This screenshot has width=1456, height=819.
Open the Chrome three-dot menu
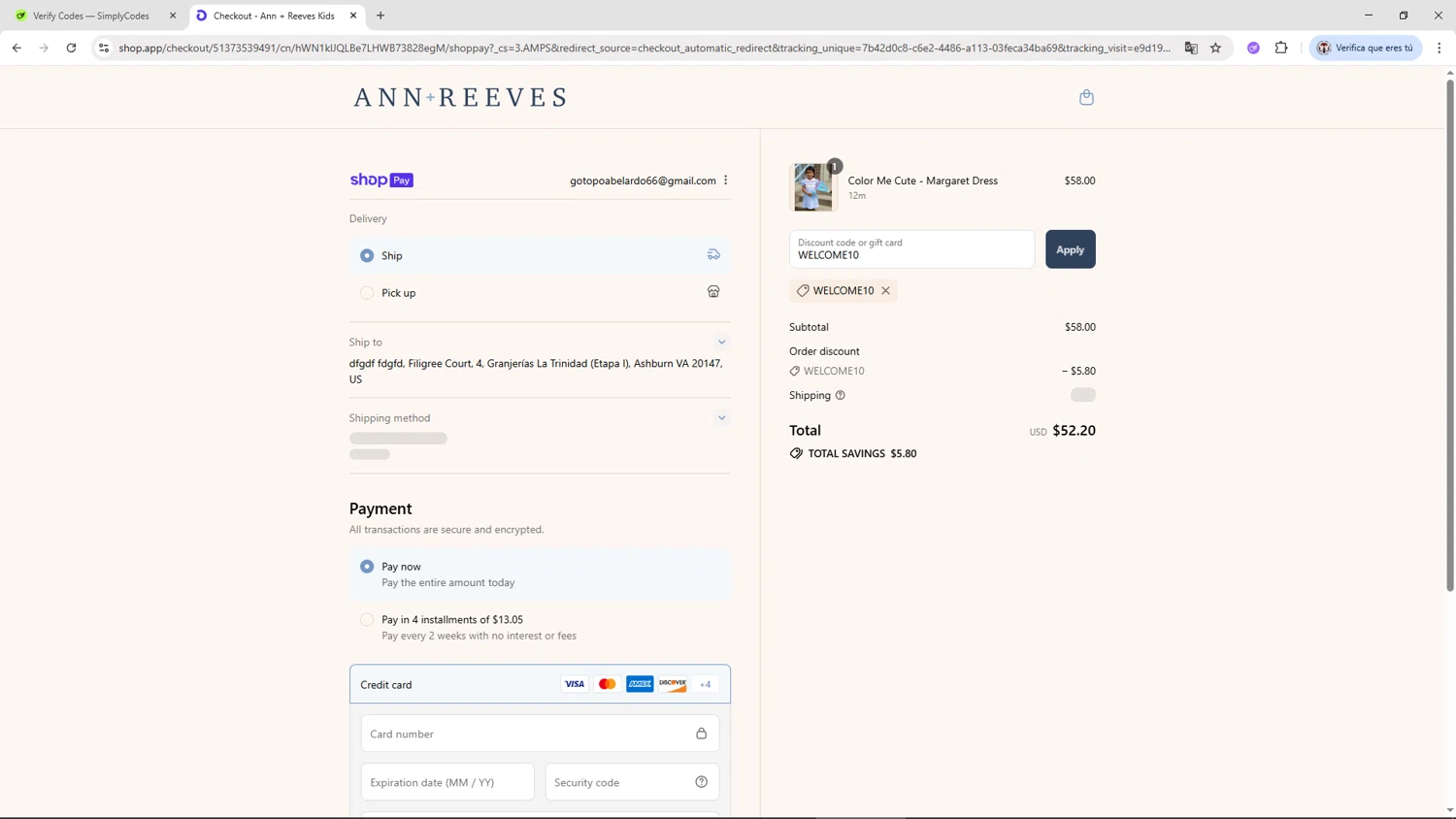[1439, 48]
